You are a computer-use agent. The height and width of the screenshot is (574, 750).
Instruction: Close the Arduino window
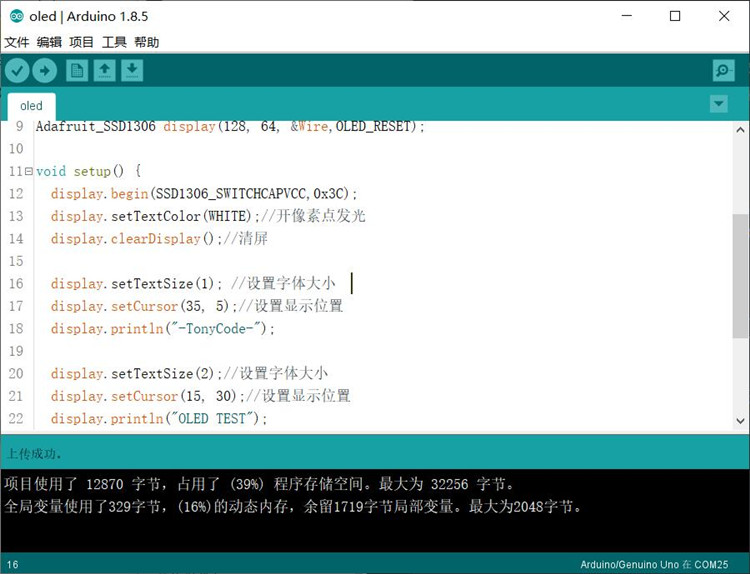[x=724, y=16]
